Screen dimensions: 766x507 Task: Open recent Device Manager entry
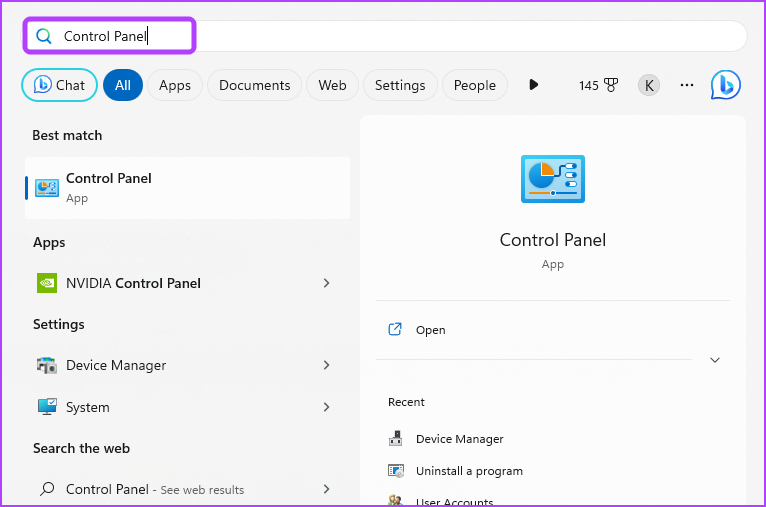(459, 439)
